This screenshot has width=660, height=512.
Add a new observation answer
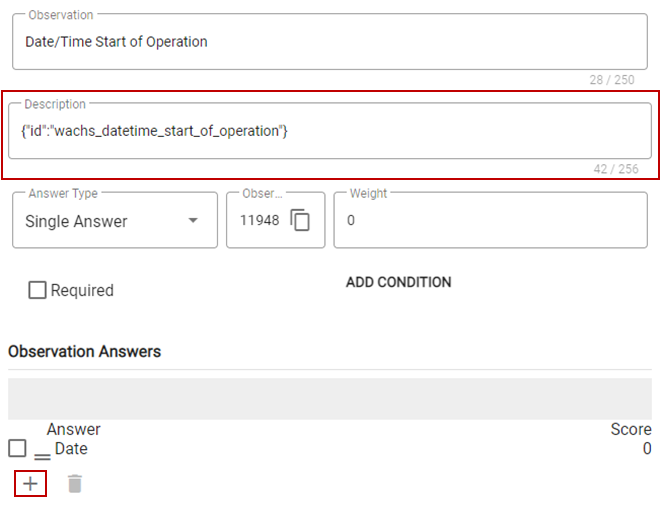[x=30, y=483]
